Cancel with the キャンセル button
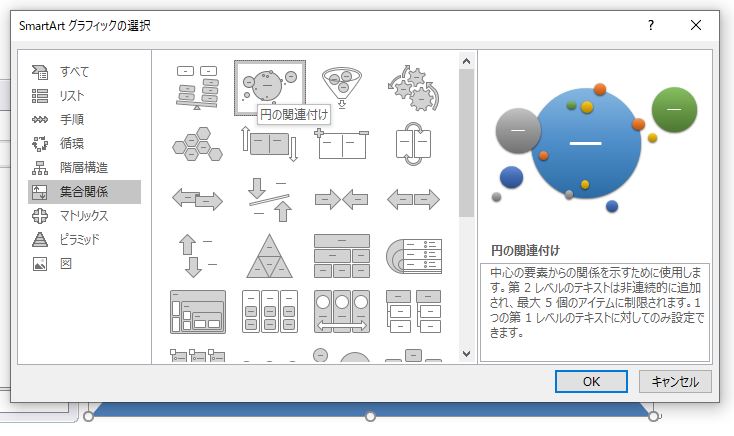 click(675, 382)
